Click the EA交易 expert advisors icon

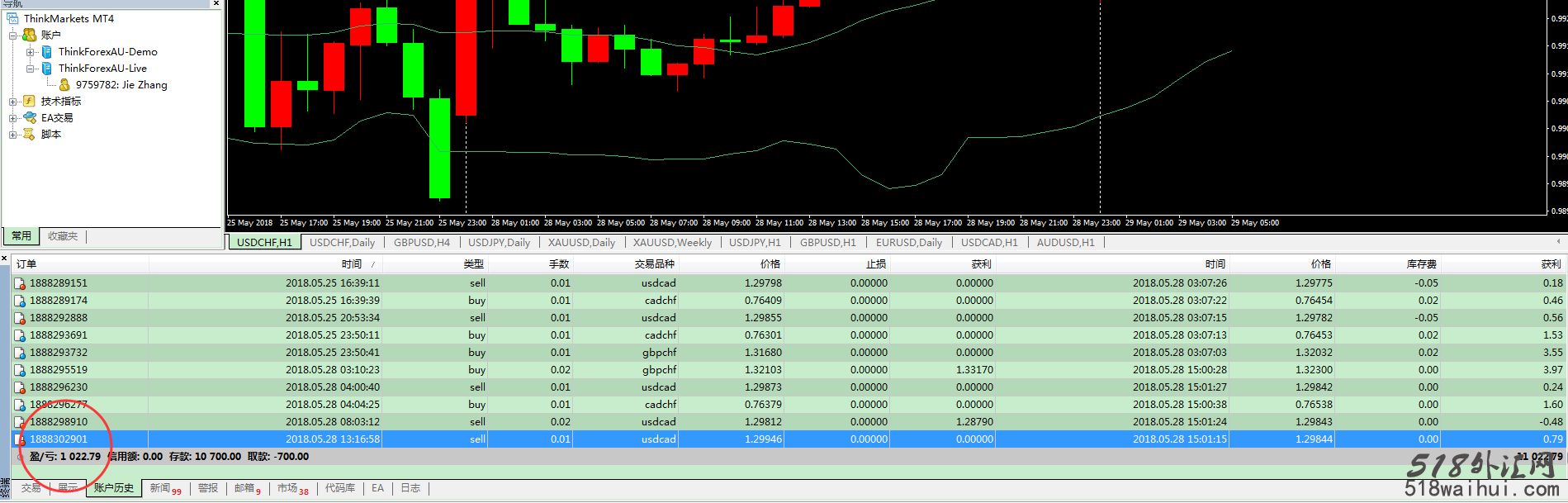30,117
